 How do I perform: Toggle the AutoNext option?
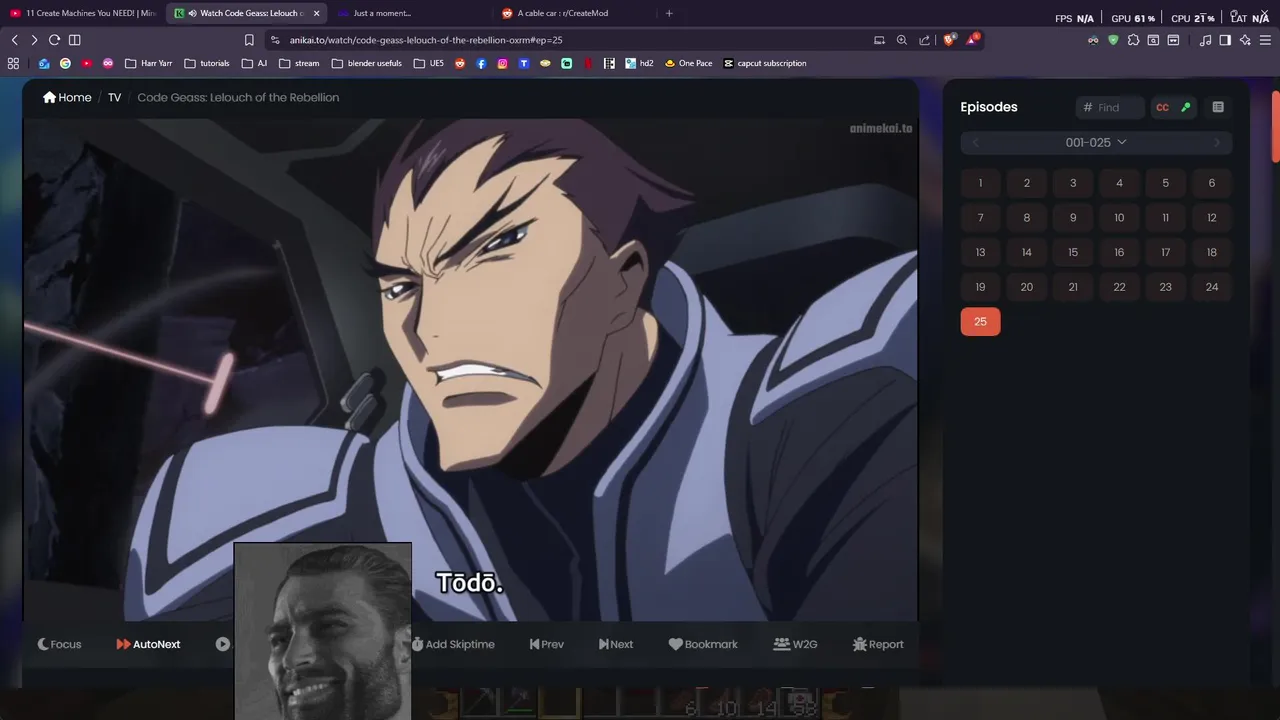click(x=148, y=644)
